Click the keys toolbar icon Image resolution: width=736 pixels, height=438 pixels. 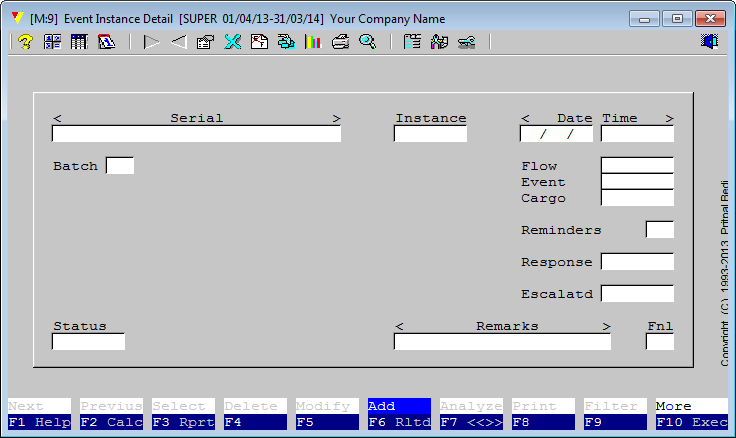coord(467,42)
